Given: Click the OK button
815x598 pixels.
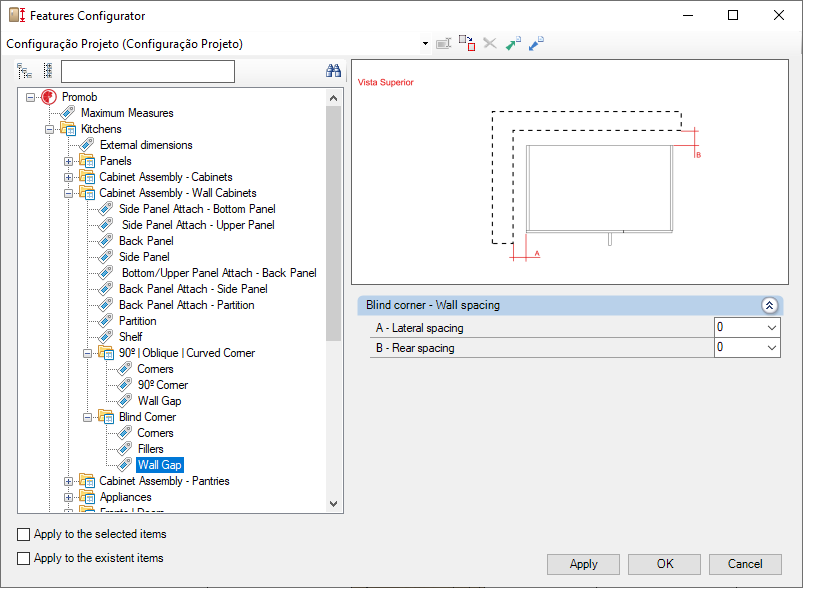Looking at the screenshot, I should pos(664,564).
